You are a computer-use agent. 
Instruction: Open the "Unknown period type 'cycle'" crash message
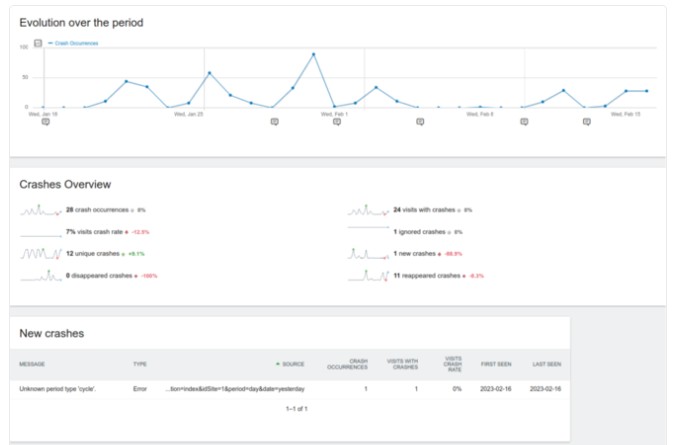tap(58, 389)
